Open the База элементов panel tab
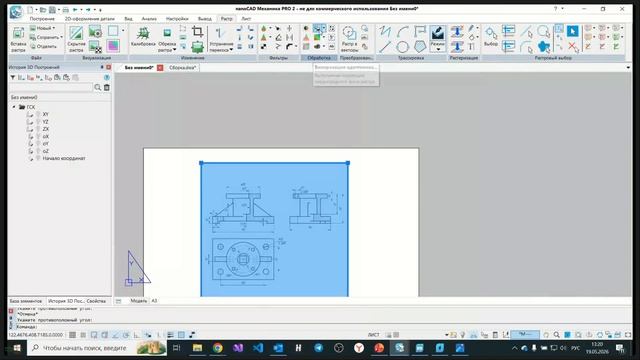 (26, 301)
